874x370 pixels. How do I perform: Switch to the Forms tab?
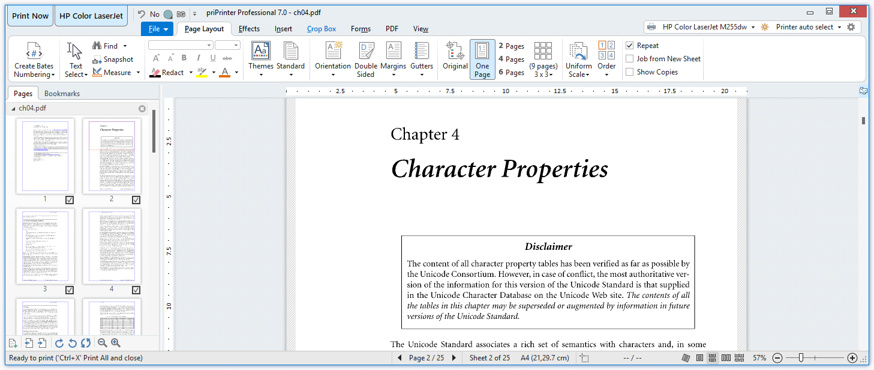point(361,29)
